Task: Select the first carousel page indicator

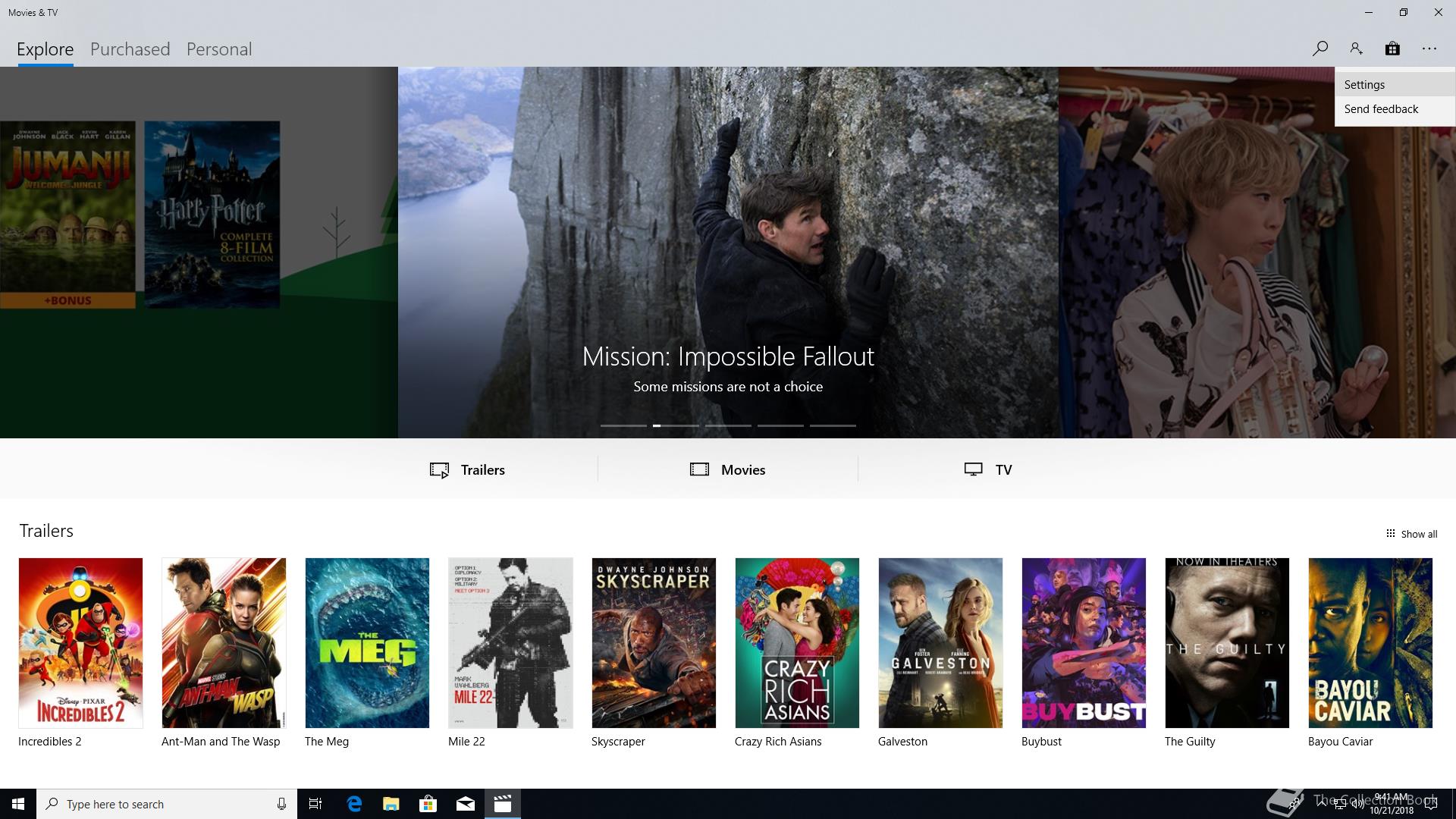Action: (x=623, y=425)
